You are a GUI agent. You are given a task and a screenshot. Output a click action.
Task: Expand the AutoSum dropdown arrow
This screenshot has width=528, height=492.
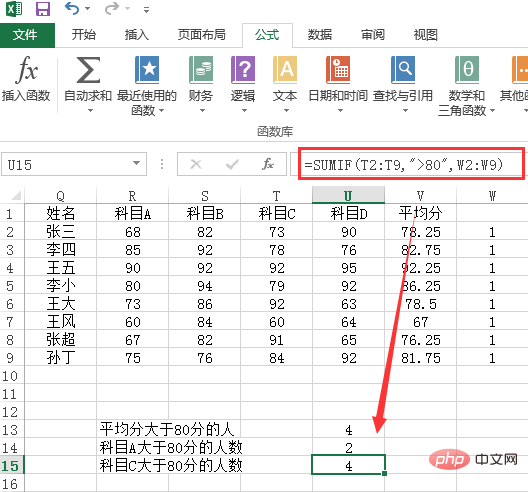(x=90, y=110)
